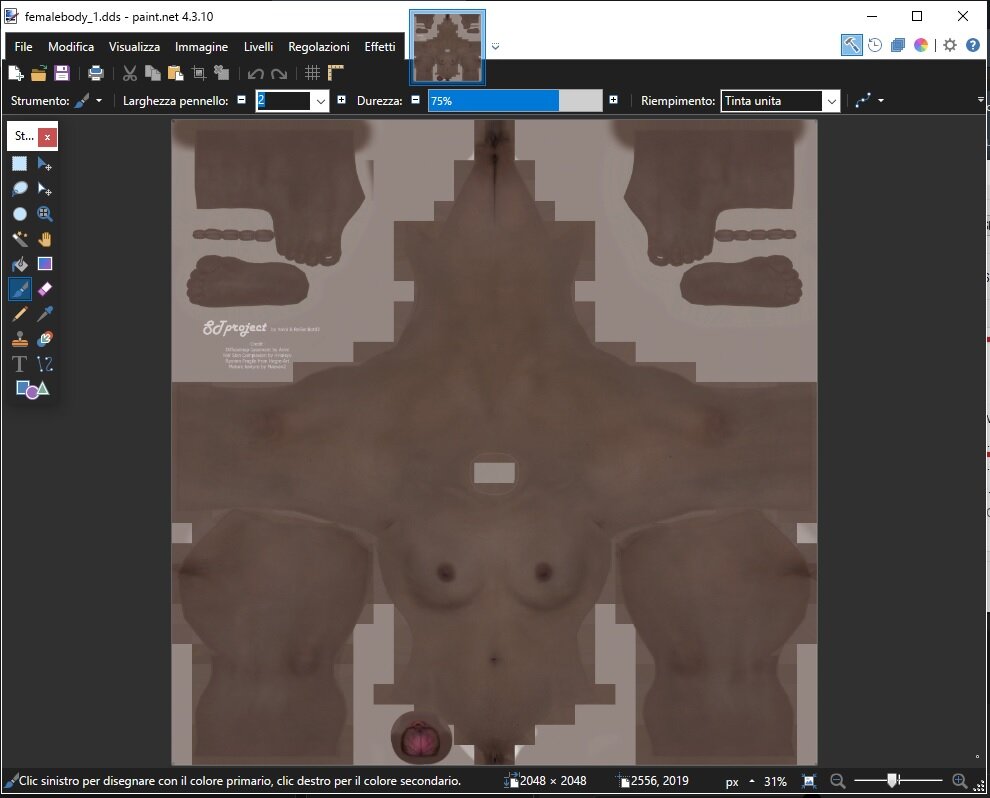The width and height of the screenshot is (990, 798).
Task: Undo the last action
Action: click(x=255, y=74)
